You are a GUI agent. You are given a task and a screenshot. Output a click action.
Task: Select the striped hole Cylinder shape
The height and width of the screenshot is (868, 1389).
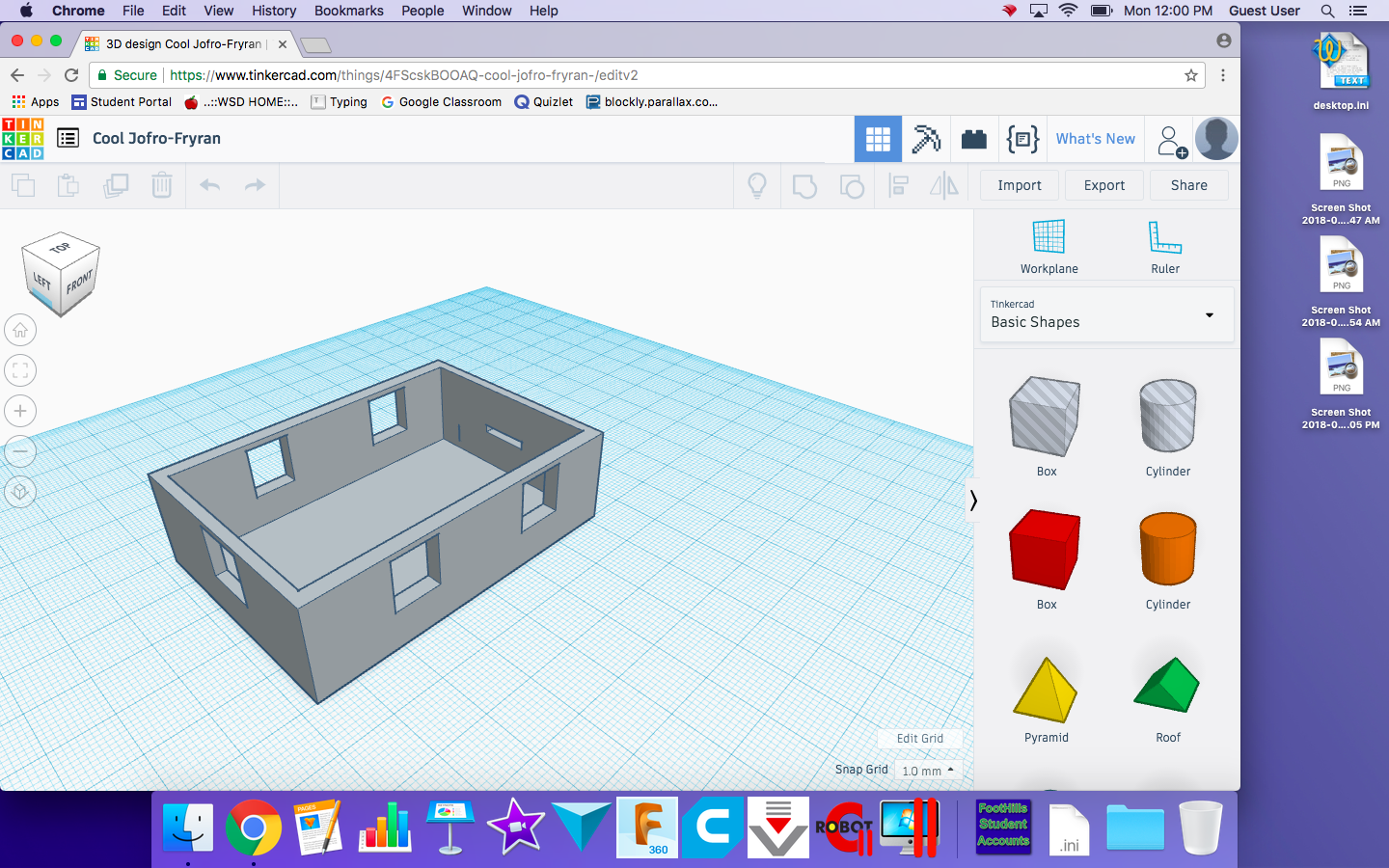pyautogui.click(x=1168, y=416)
